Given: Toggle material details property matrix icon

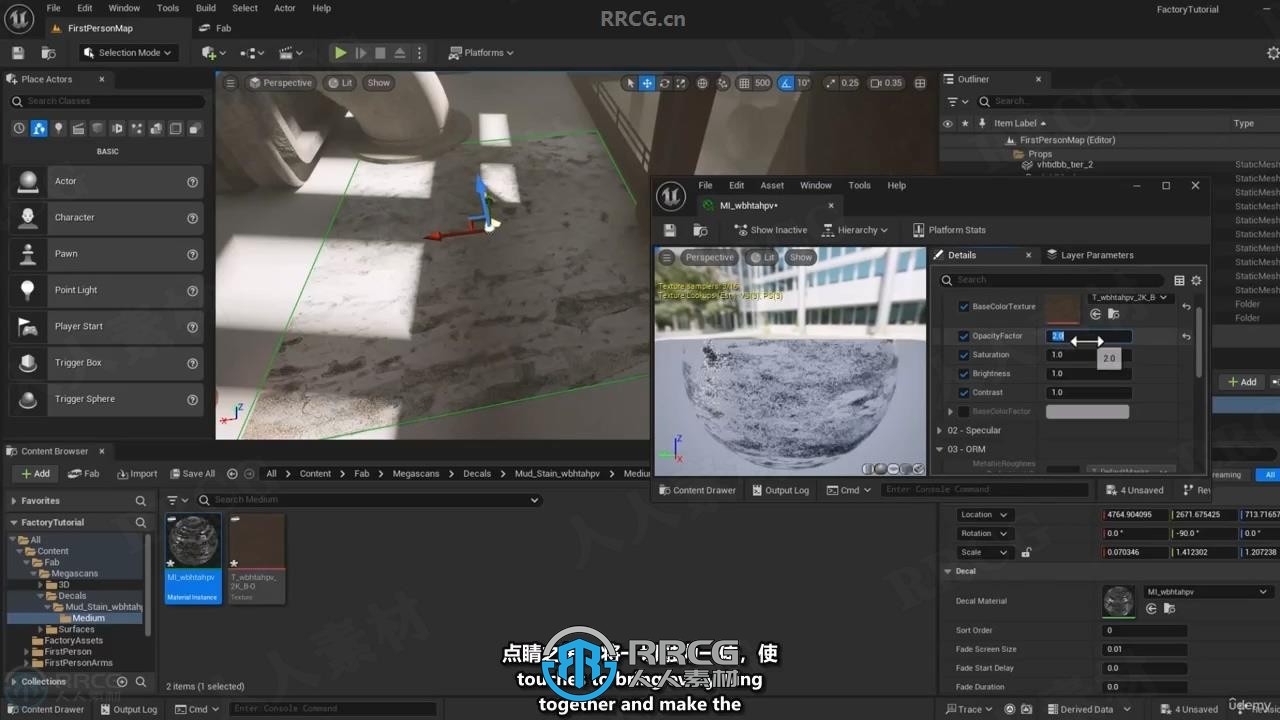Looking at the screenshot, I should (x=1179, y=280).
